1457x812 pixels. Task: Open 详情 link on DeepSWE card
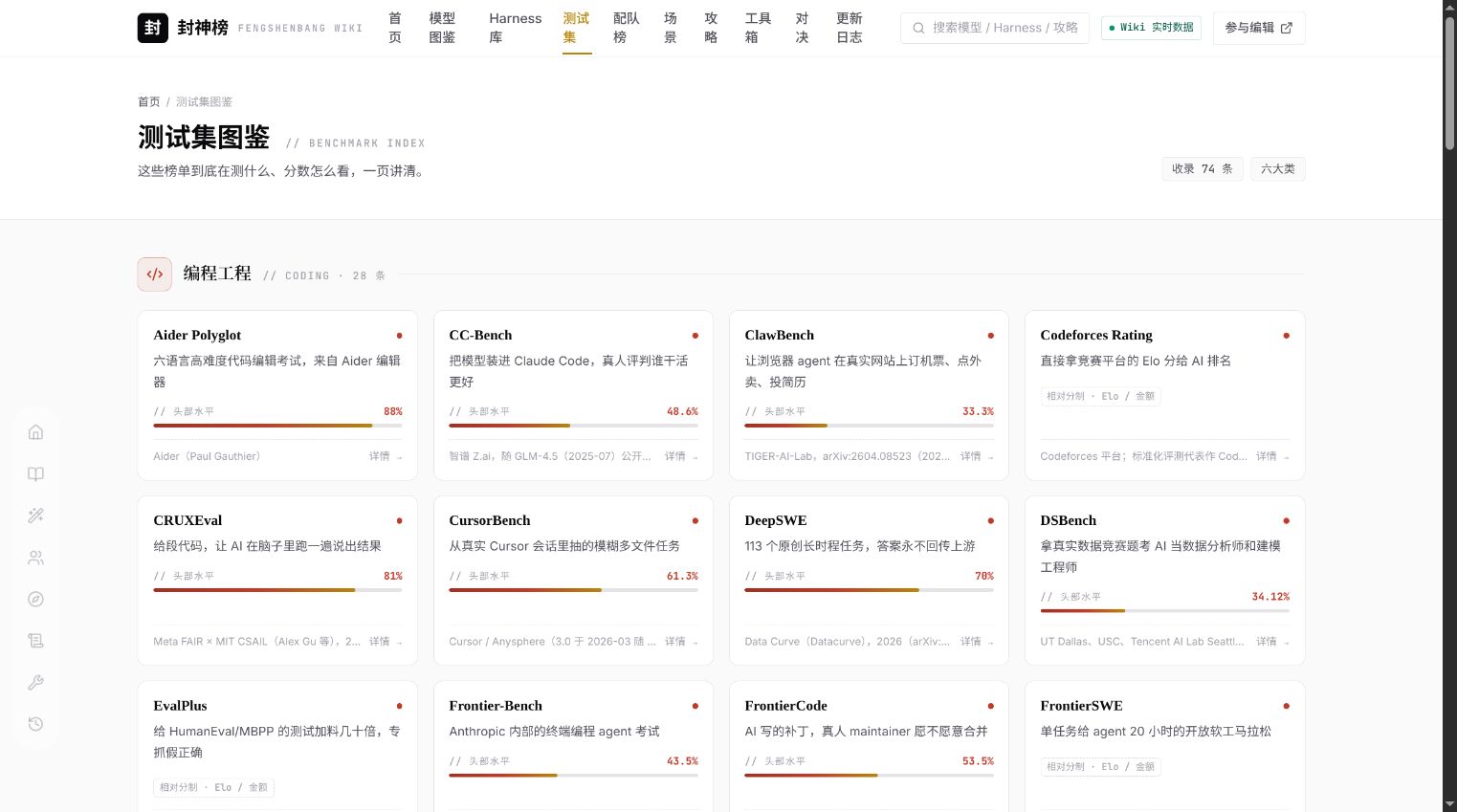tap(977, 642)
